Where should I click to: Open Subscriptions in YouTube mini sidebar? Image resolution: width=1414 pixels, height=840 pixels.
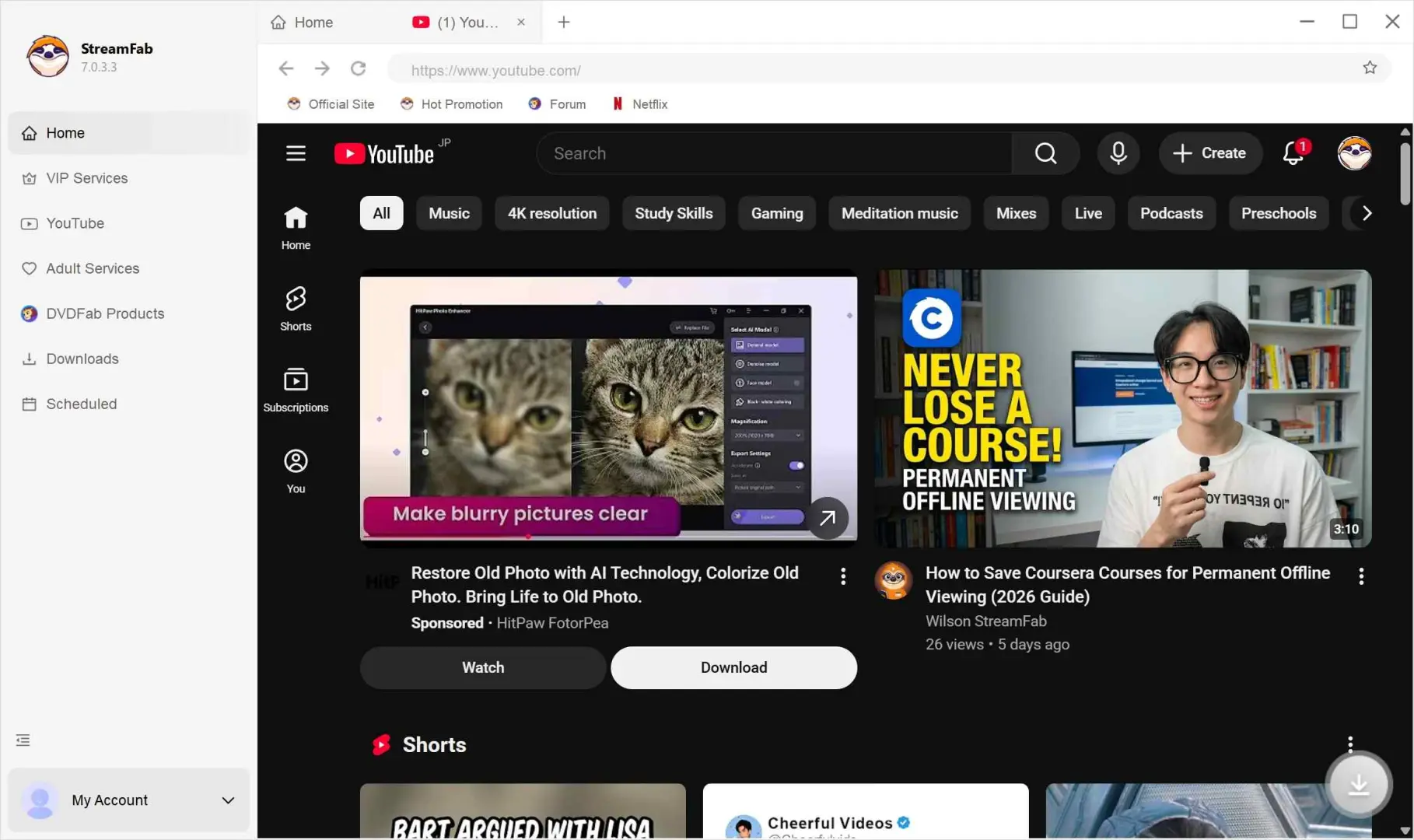point(296,390)
